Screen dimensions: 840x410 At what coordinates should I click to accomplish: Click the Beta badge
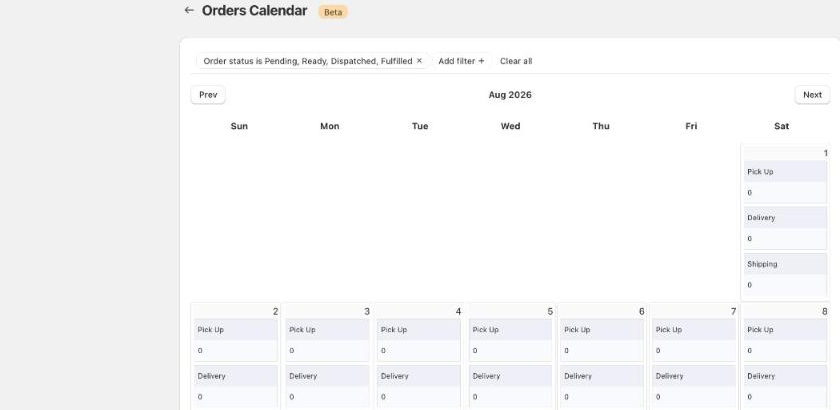click(333, 12)
